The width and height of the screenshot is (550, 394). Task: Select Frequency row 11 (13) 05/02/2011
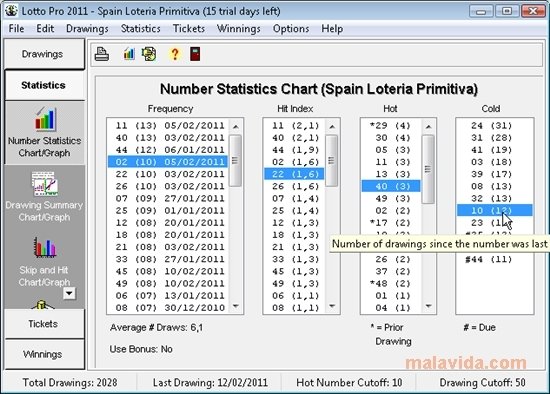[168, 126]
